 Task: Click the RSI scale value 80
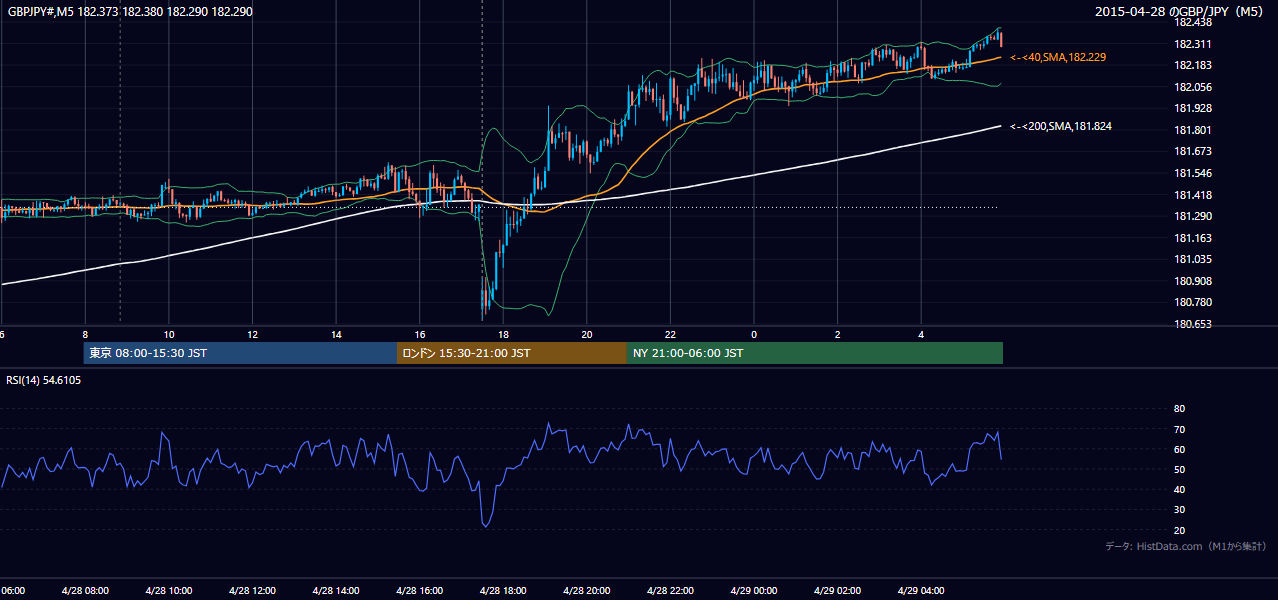(1179, 409)
